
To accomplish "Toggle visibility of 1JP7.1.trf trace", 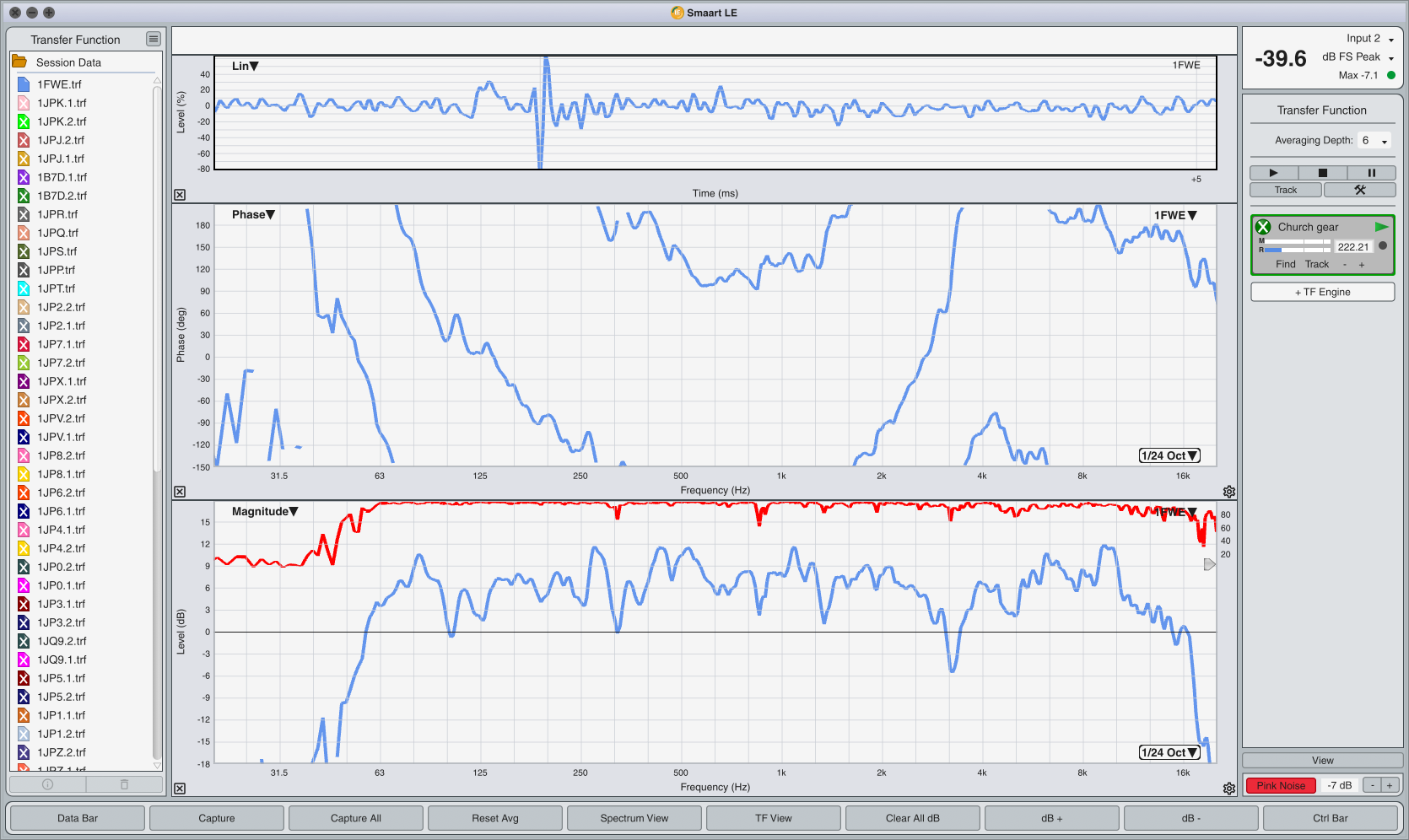I will (24, 344).
